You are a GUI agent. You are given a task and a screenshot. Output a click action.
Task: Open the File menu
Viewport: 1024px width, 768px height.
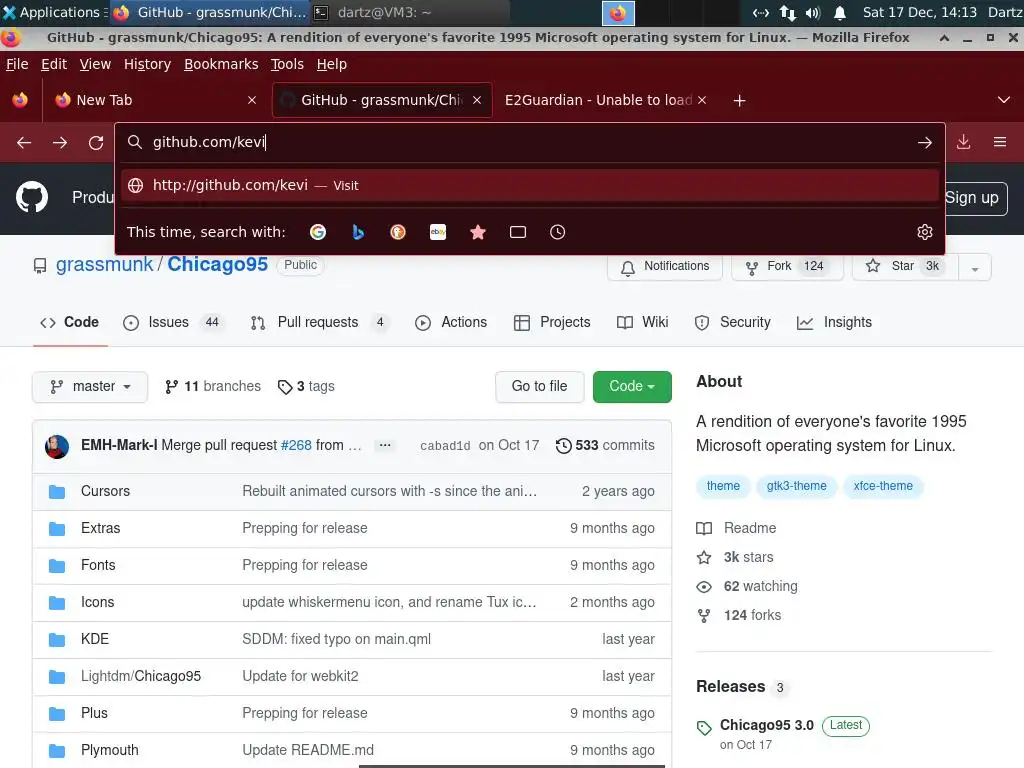click(x=17, y=64)
